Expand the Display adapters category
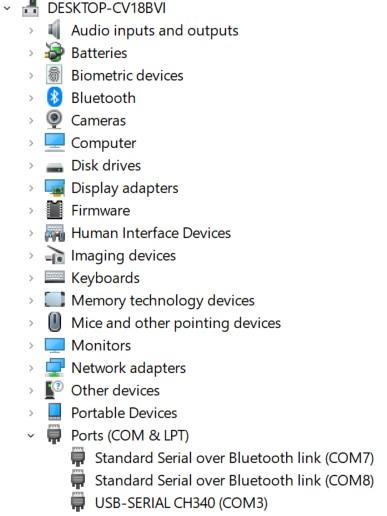Viewport: 387px width, 516px height. (31, 188)
